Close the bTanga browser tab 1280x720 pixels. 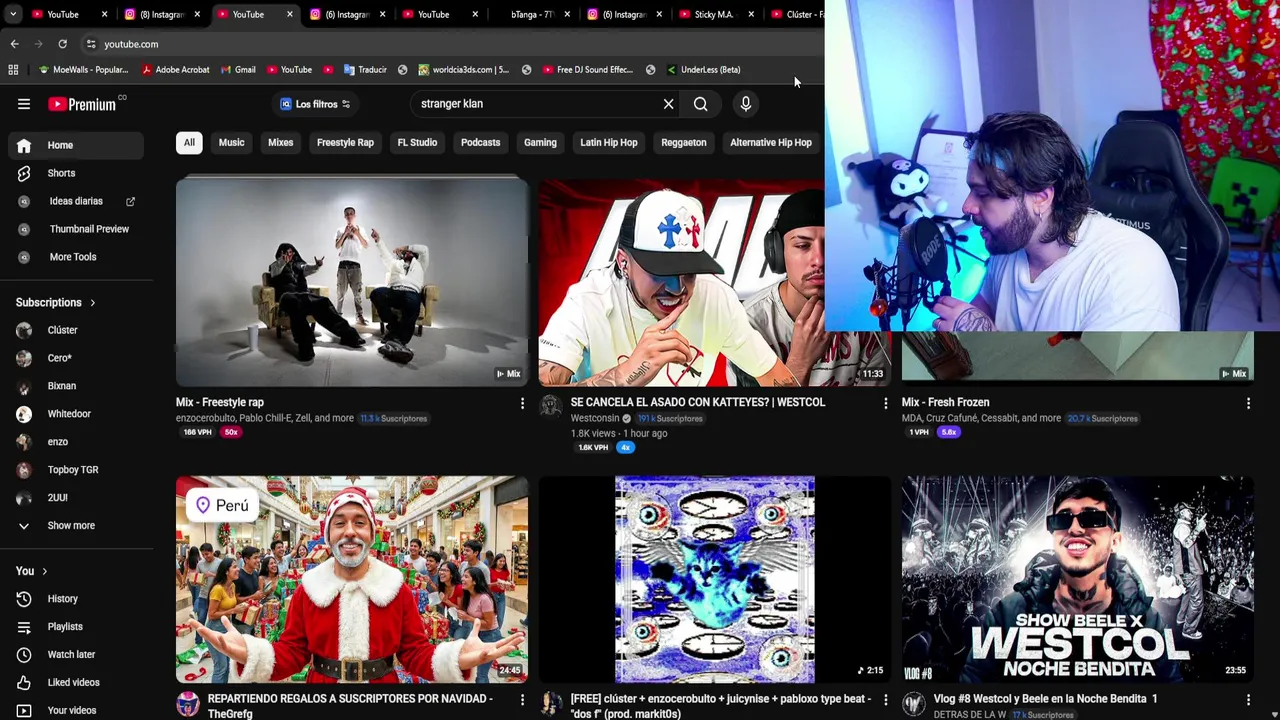pyautogui.click(x=567, y=14)
